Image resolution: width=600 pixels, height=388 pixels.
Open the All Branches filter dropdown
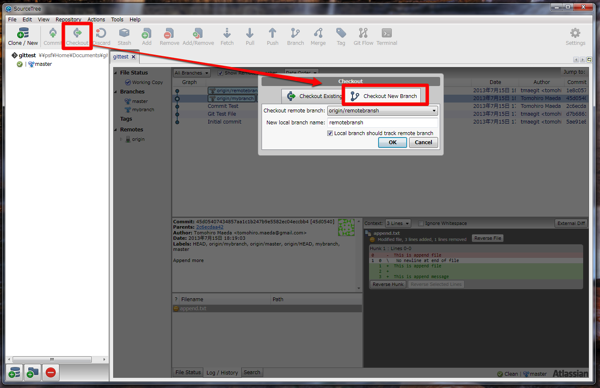(x=191, y=73)
